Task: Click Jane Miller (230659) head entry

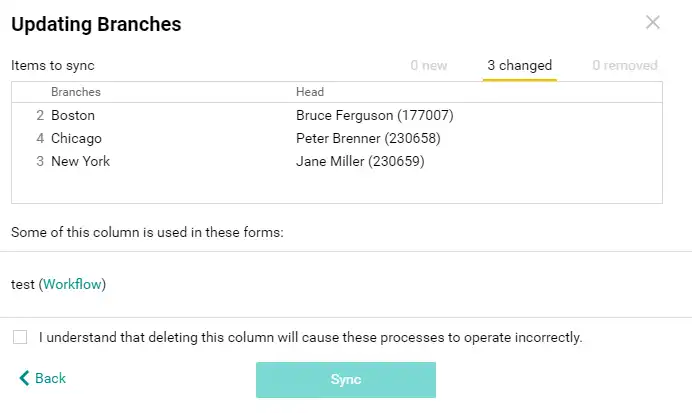Action: pos(360,161)
